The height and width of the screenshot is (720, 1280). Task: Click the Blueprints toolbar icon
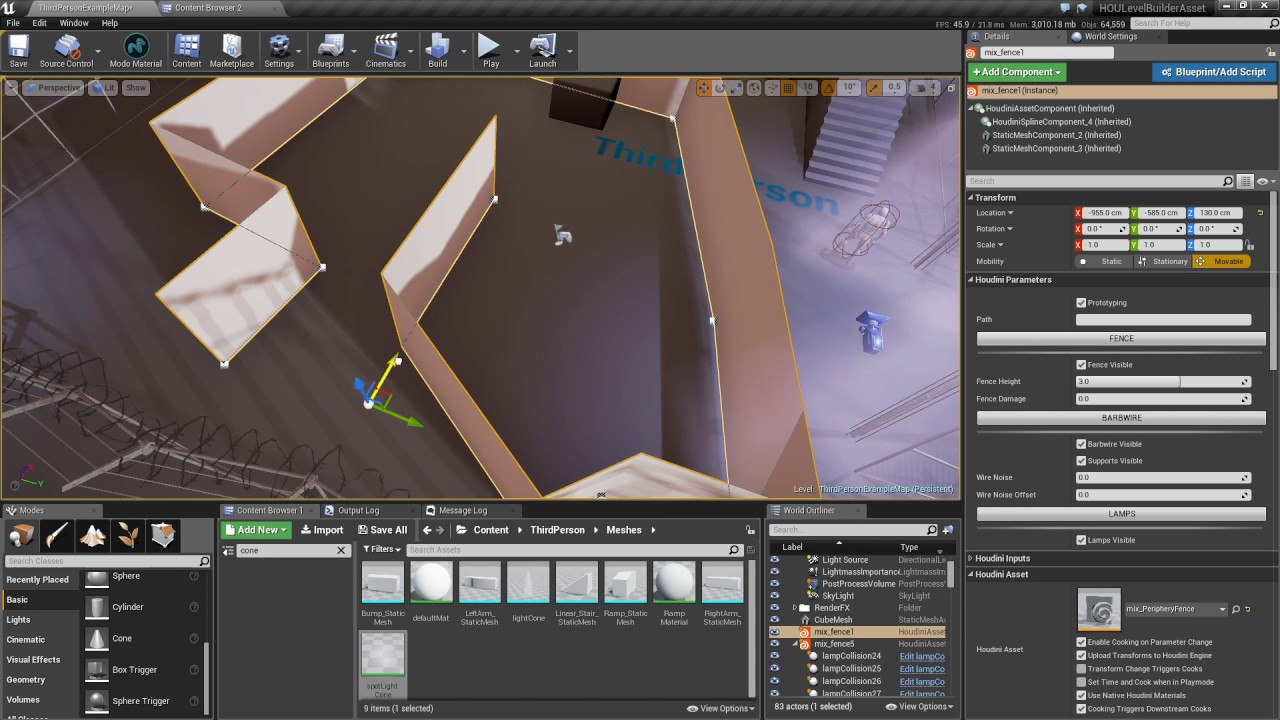[x=330, y=50]
